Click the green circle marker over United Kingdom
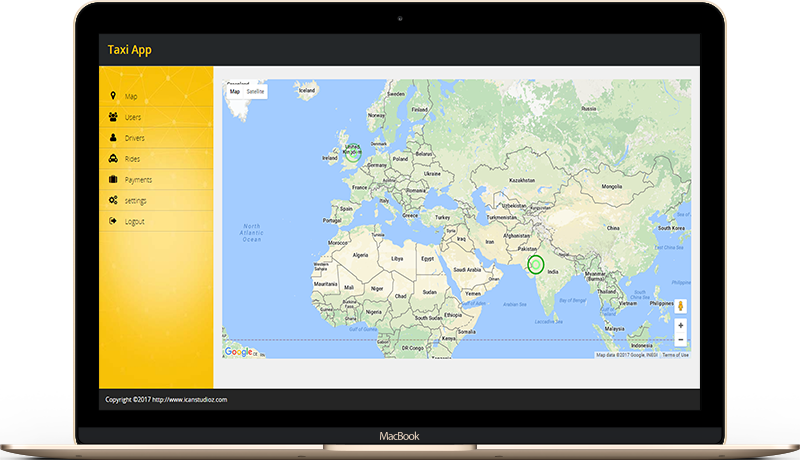Image resolution: width=800 pixels, height=460 pixels. click(x=352, y=153)
